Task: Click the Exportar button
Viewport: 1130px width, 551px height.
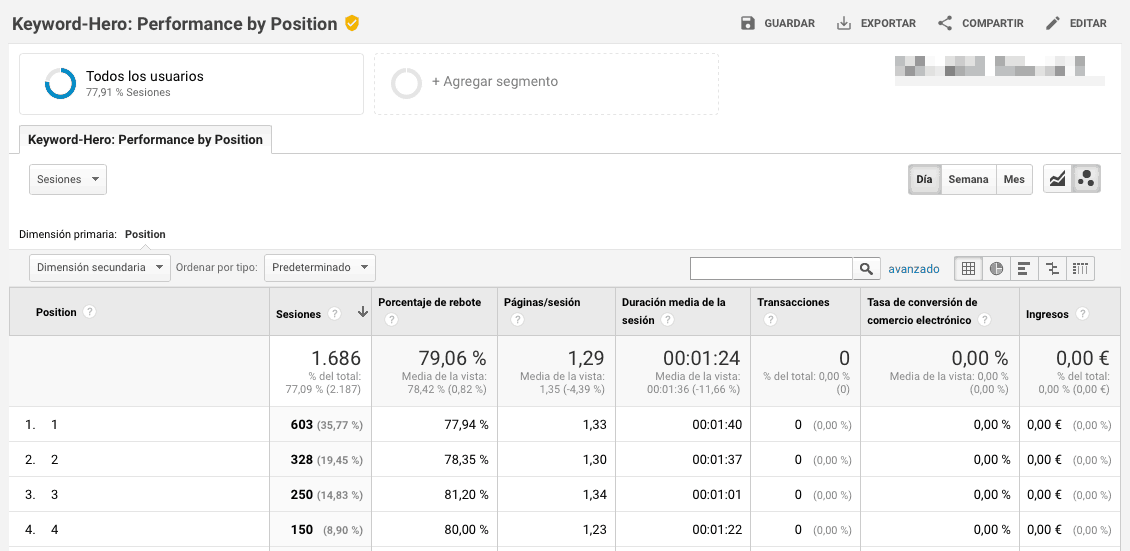Action: (876, 23)
